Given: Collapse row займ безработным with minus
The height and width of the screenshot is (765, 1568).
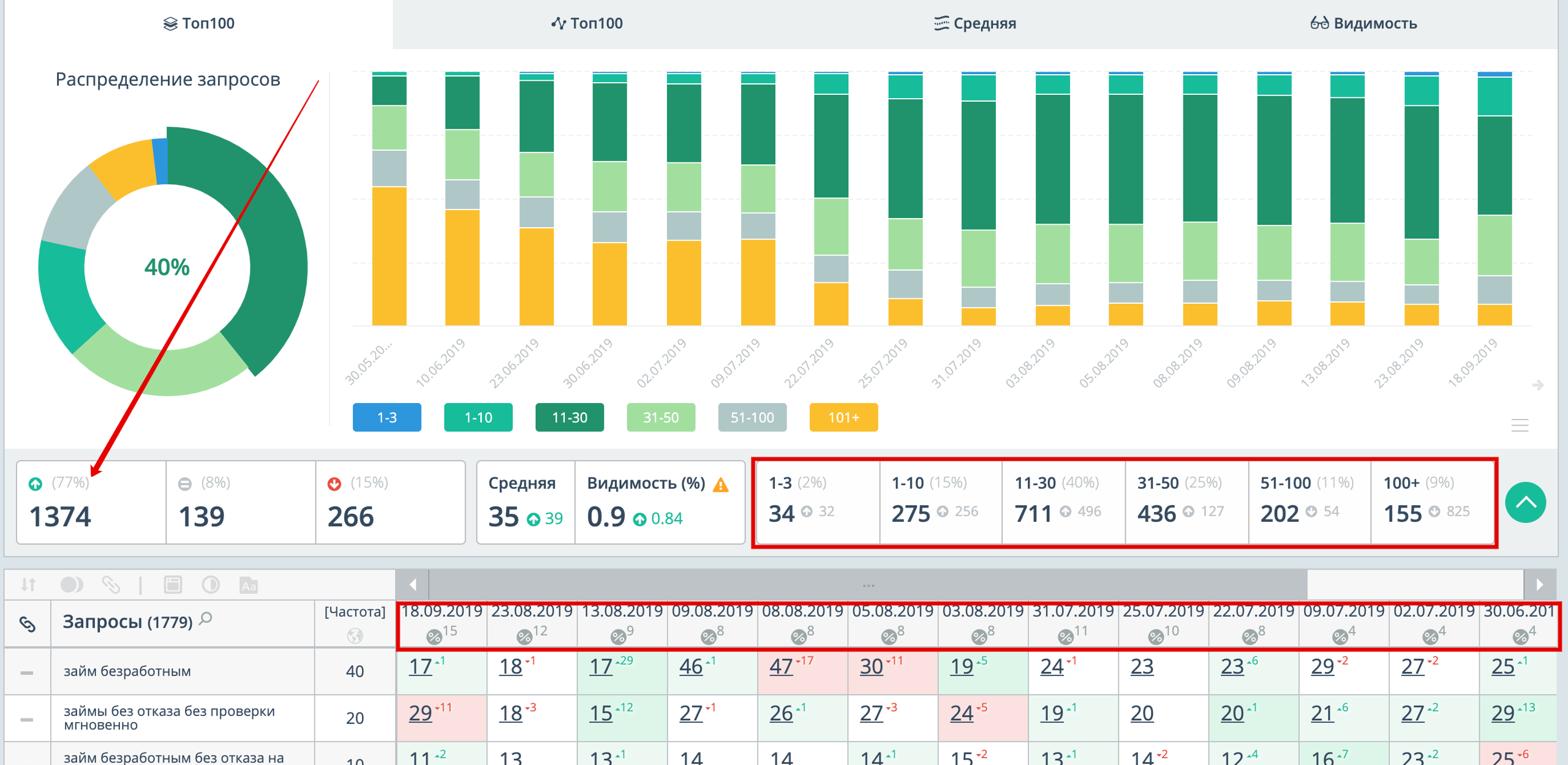Looking at the screenshot, I should tap(26, 673).
